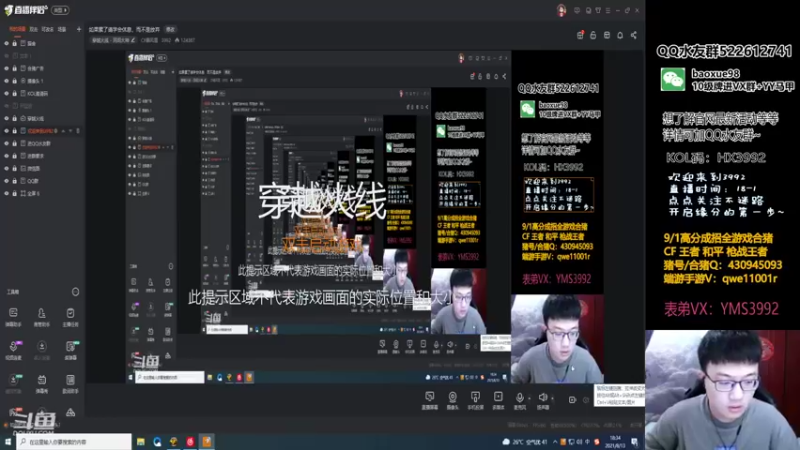Open the TV-shaped 弹幕秀 toolbox tool
The image size is (800, 450).
(42, 383)
